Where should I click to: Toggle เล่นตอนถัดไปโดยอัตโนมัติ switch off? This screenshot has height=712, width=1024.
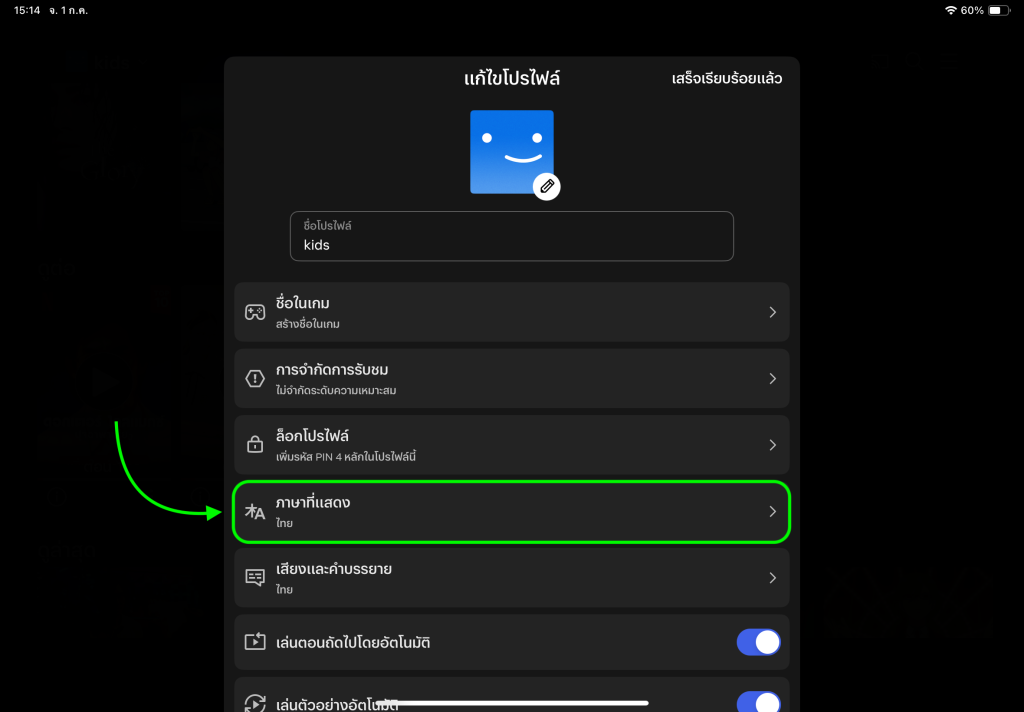coord(758,642)
